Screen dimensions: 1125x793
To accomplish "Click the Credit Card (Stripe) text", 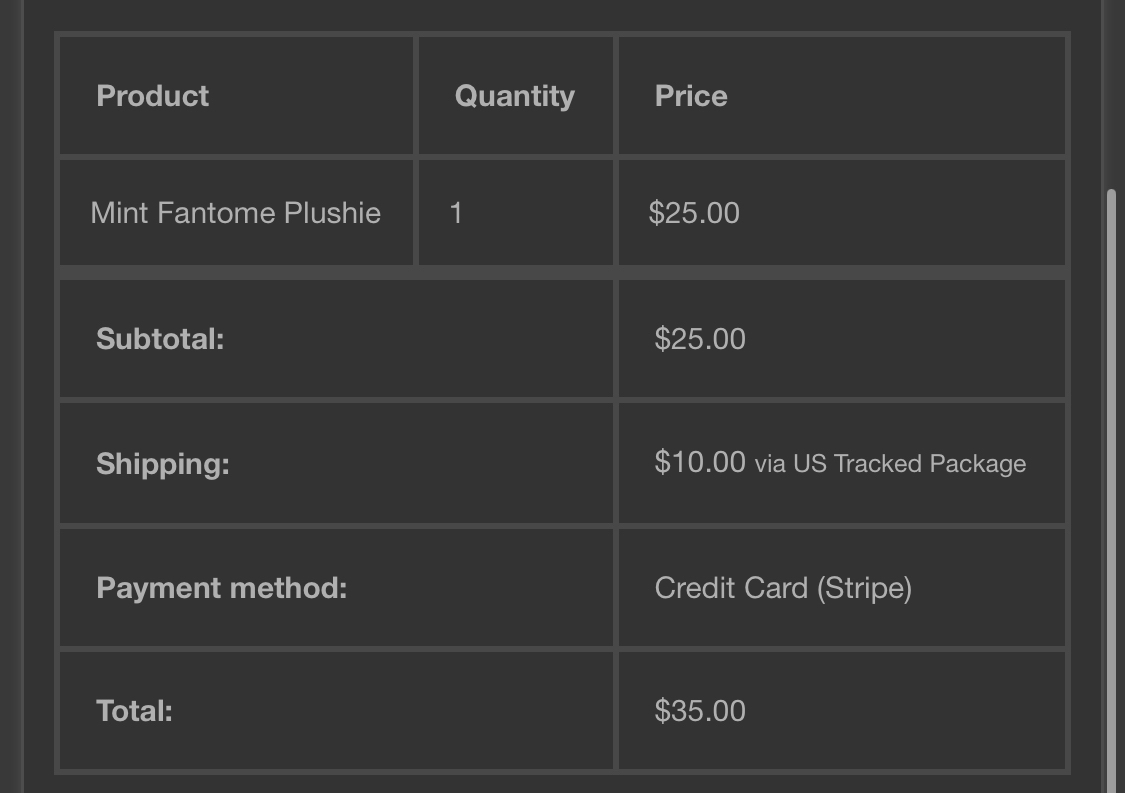I will [x=783, y=588].
